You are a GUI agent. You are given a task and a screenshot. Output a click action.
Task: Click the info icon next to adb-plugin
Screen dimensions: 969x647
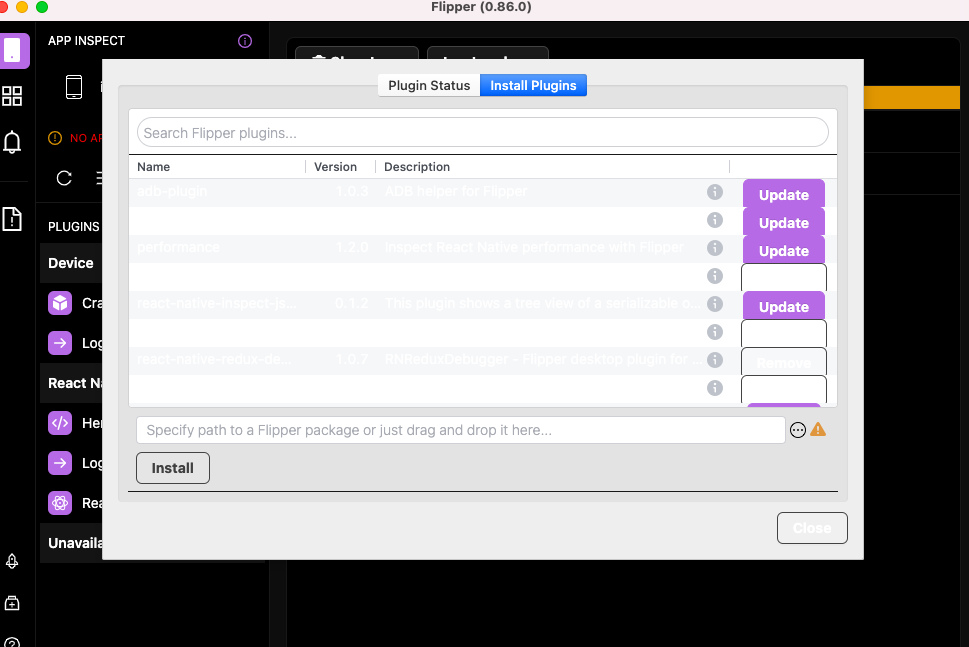click(715, 191)
